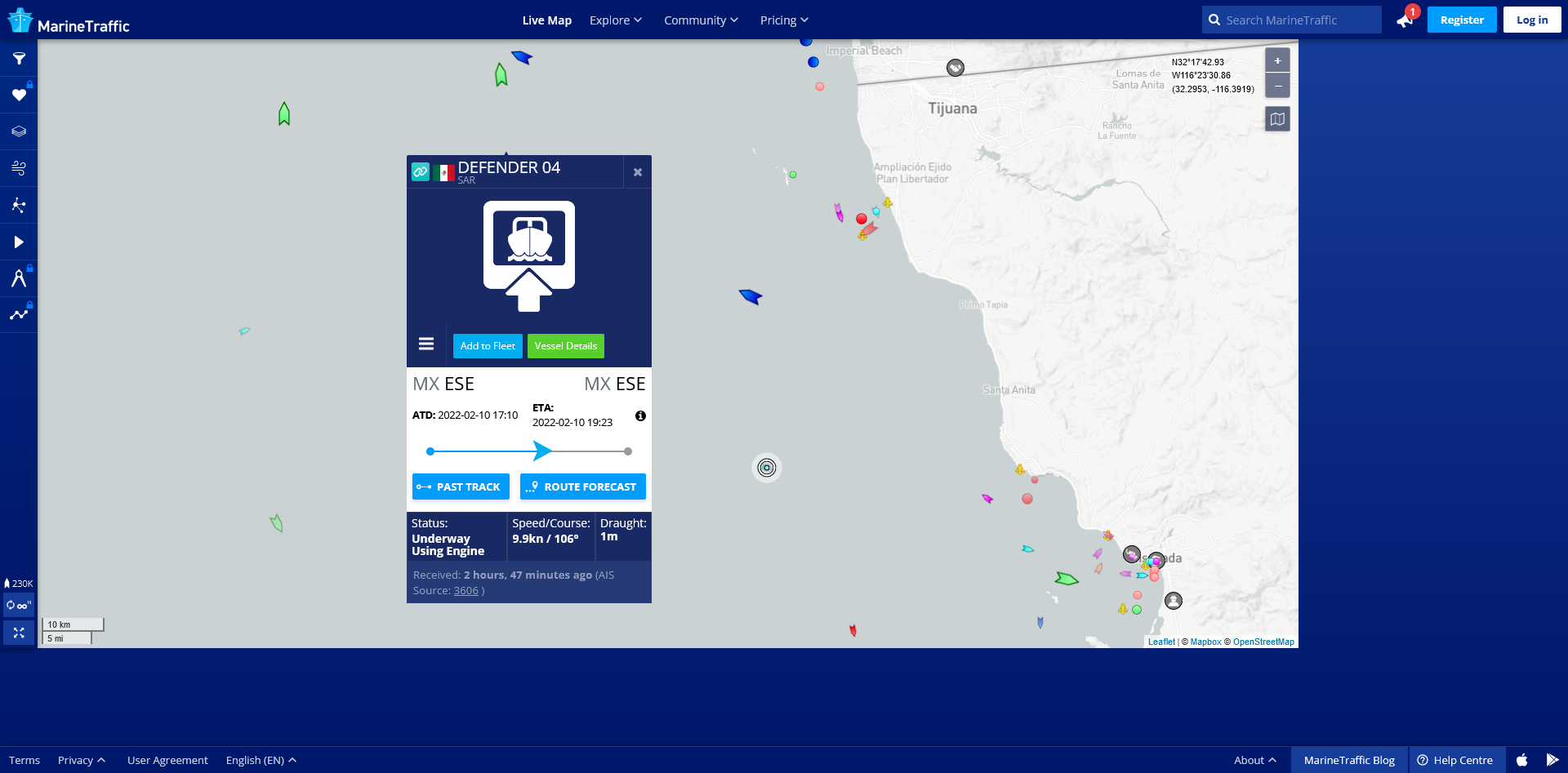The height and width of the screenshot is (773, 1568).
Task: Open the vessel photo placeholder image
Action: coord(529,256)
